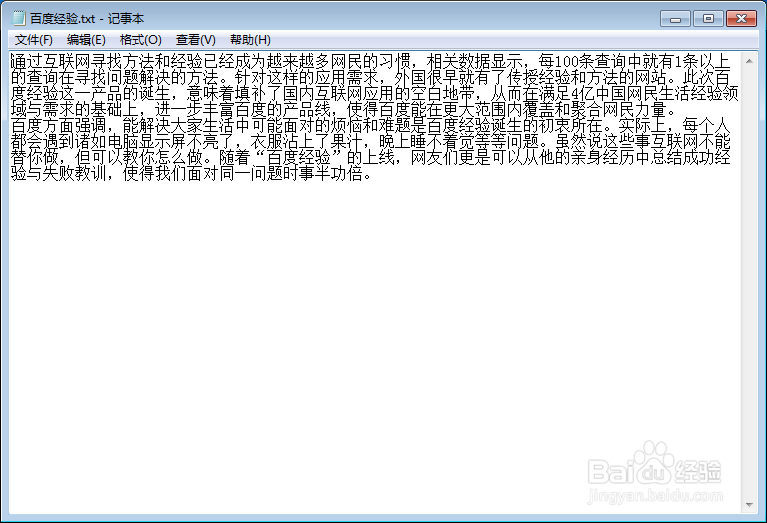This screenshot has height=523, width=767.
Task: Place cursor at text line starting 通过互联网寻找
Action: coord(370,61)
